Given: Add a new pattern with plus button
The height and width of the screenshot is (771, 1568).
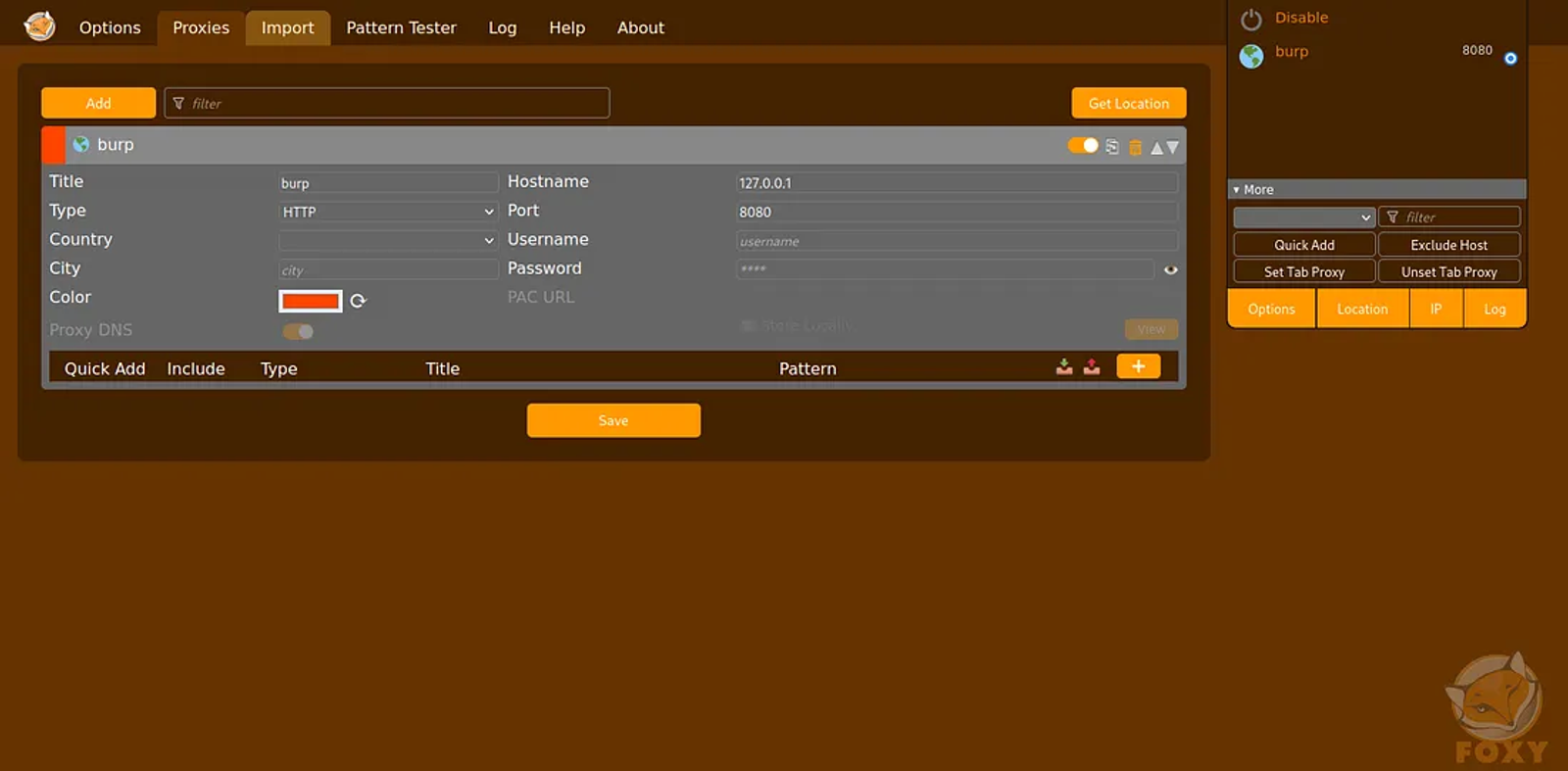Looking at the screenshot, I should click(1138, 366).
